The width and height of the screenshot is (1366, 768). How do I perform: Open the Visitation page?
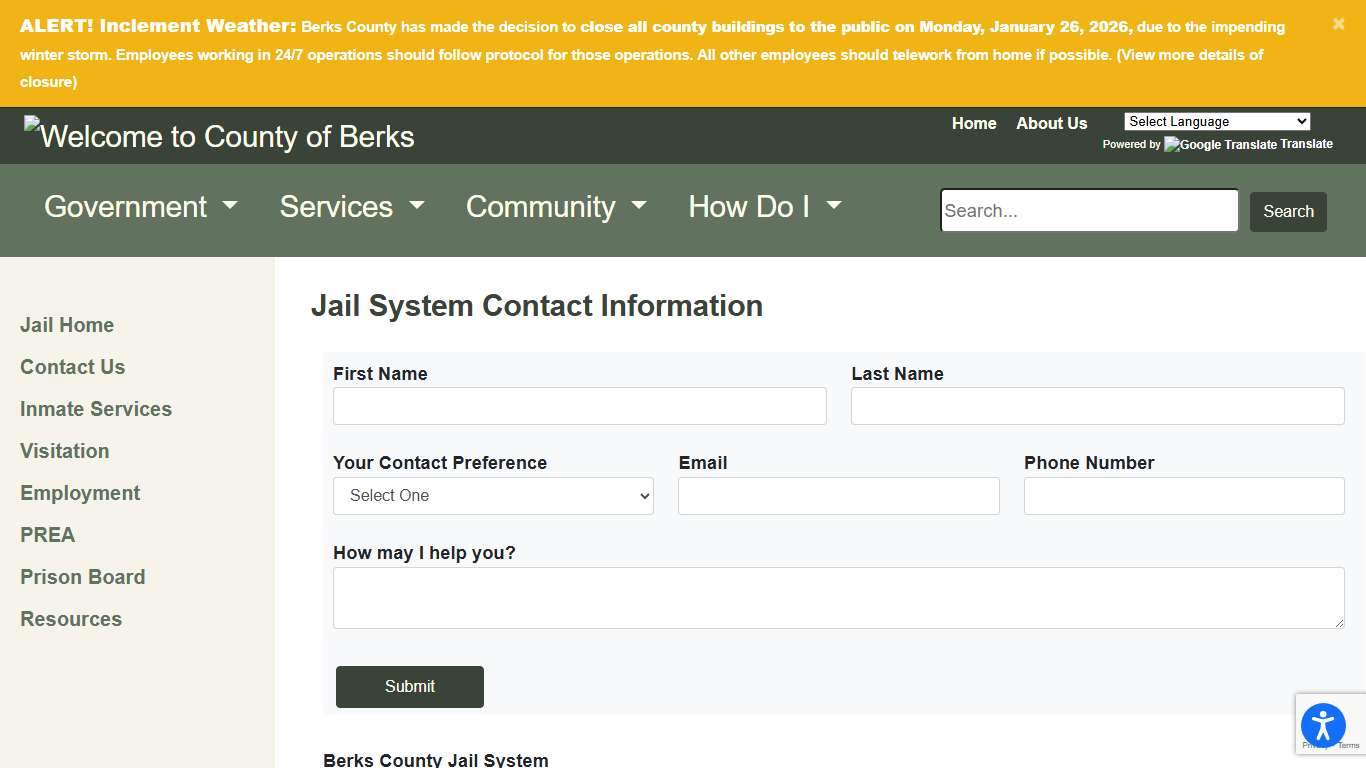tap(64, 451)
